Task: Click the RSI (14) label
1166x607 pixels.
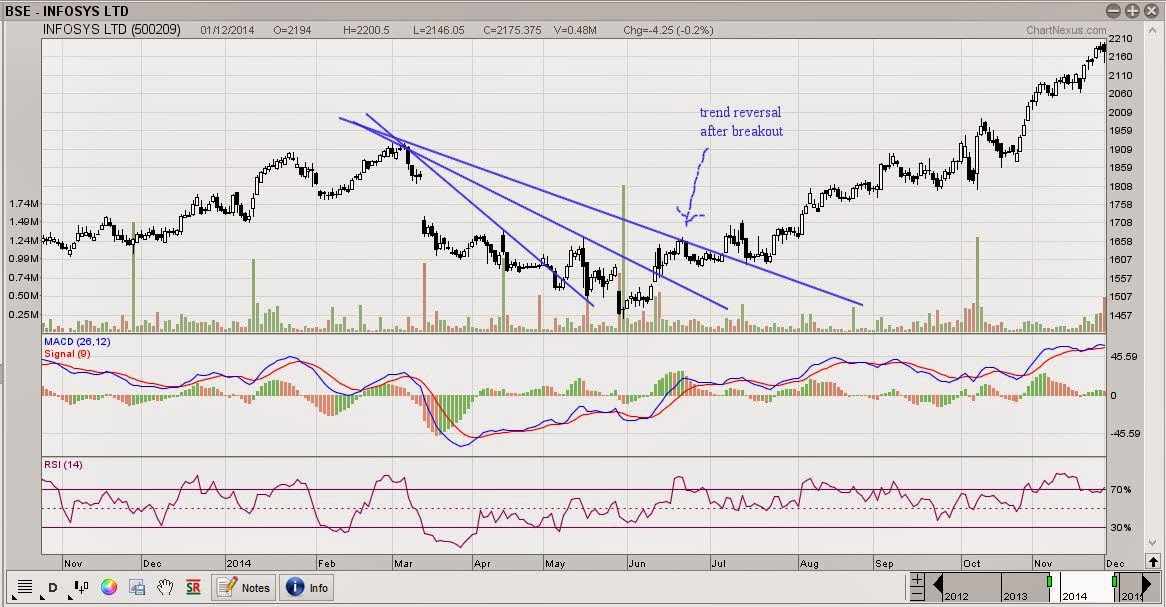Action: point(63,464)
